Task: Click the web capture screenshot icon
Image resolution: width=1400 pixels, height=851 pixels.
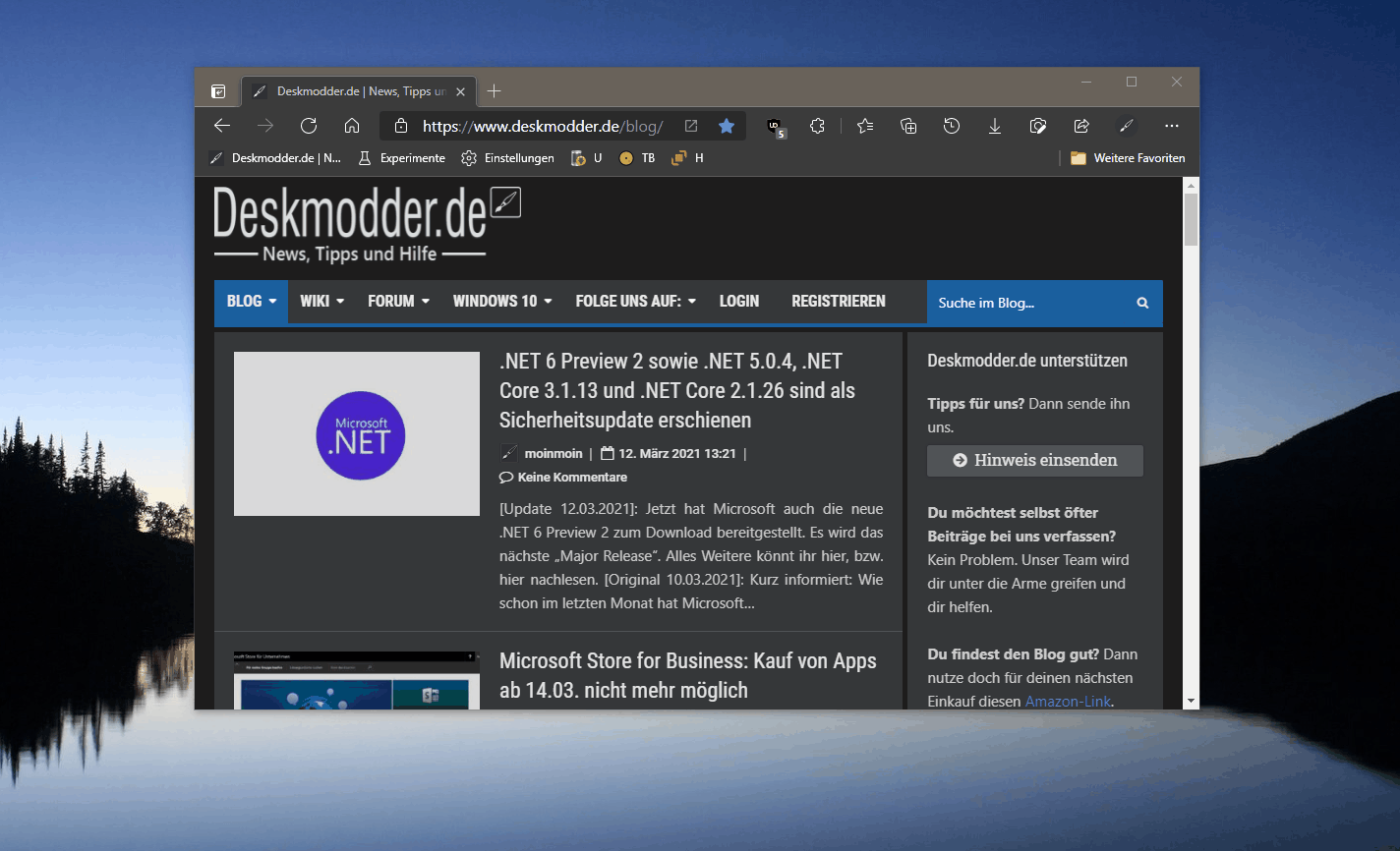Action: coord(1038,126)
